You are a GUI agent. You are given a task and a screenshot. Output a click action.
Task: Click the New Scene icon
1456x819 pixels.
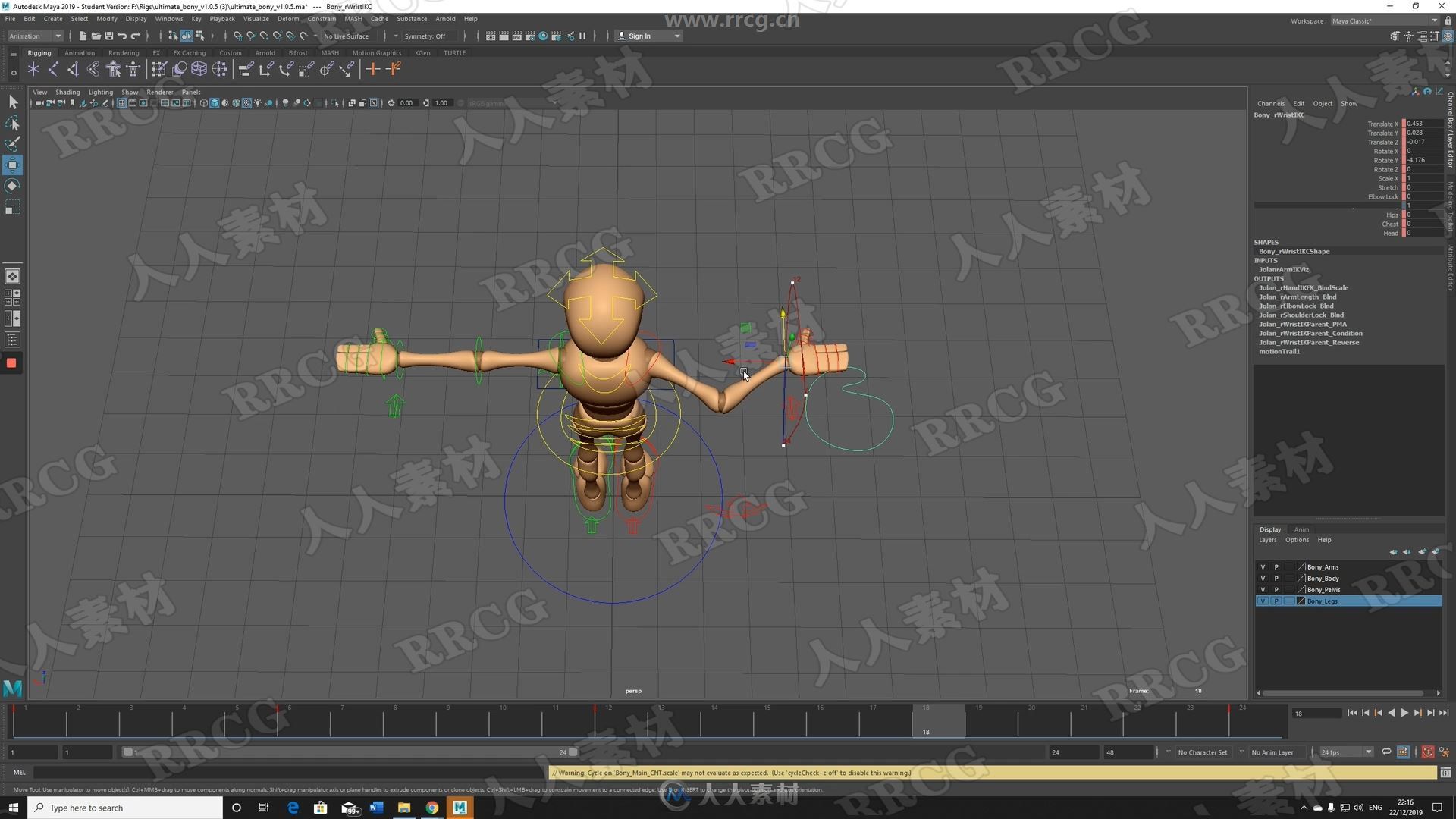[83, 36]
